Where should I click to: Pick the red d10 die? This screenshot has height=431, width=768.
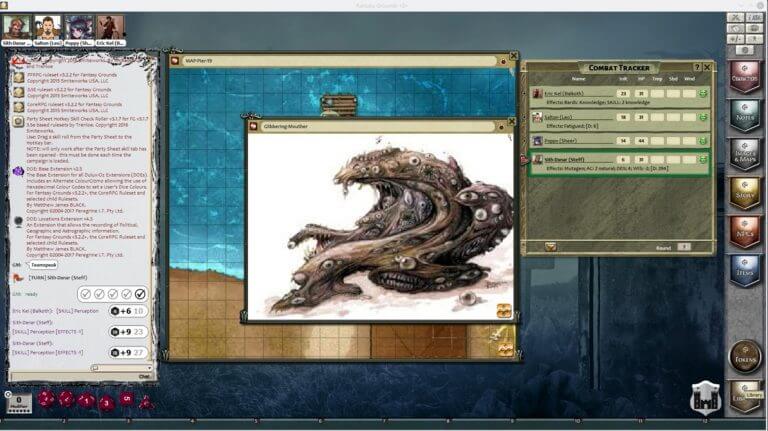pyautogui.click(x=86, y=400)
